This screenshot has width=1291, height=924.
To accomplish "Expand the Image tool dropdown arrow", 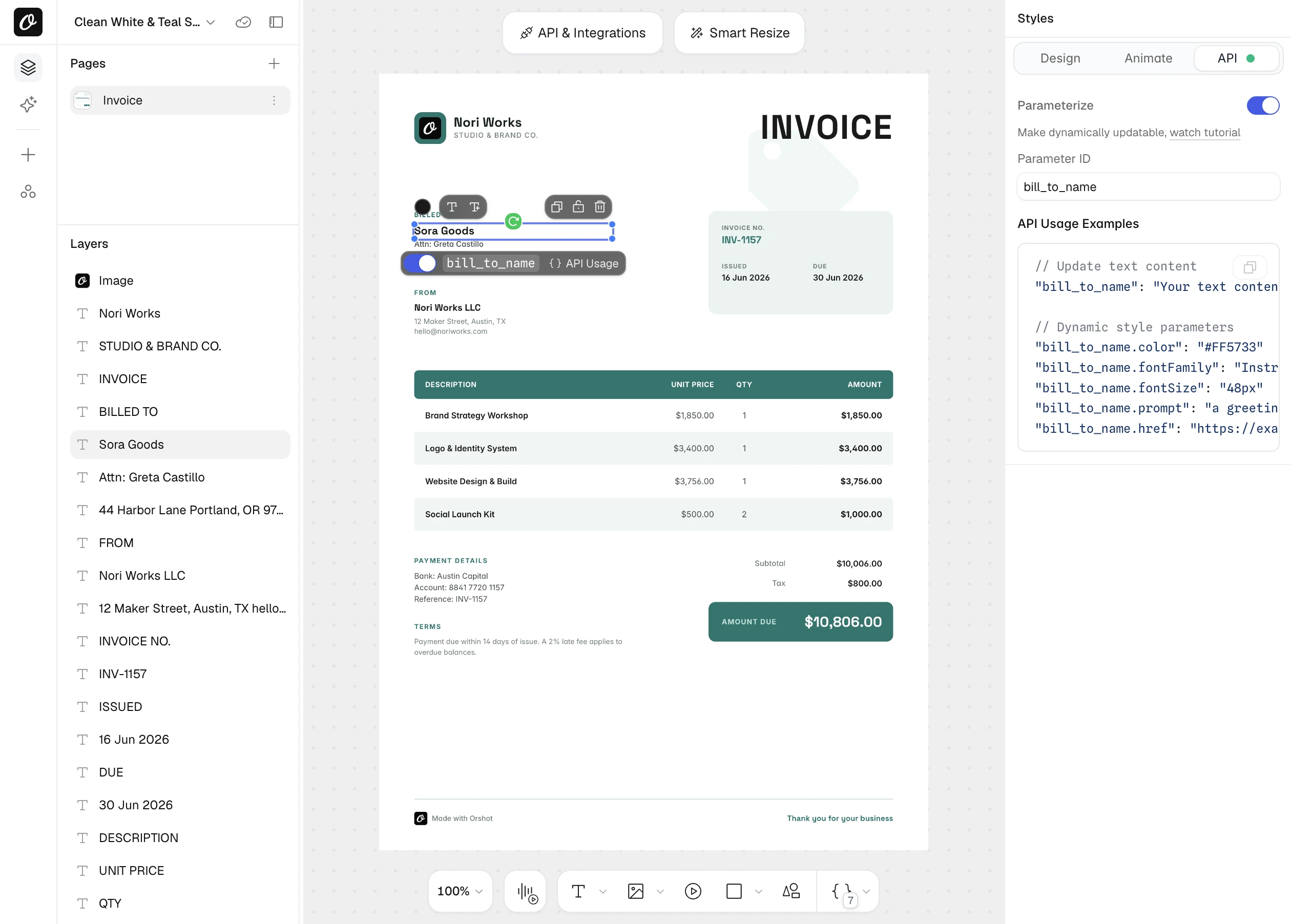I will coord(660,892).
